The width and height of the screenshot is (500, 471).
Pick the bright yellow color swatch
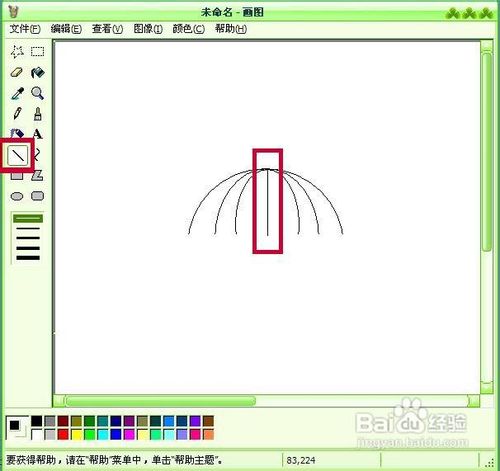(76, 434)
